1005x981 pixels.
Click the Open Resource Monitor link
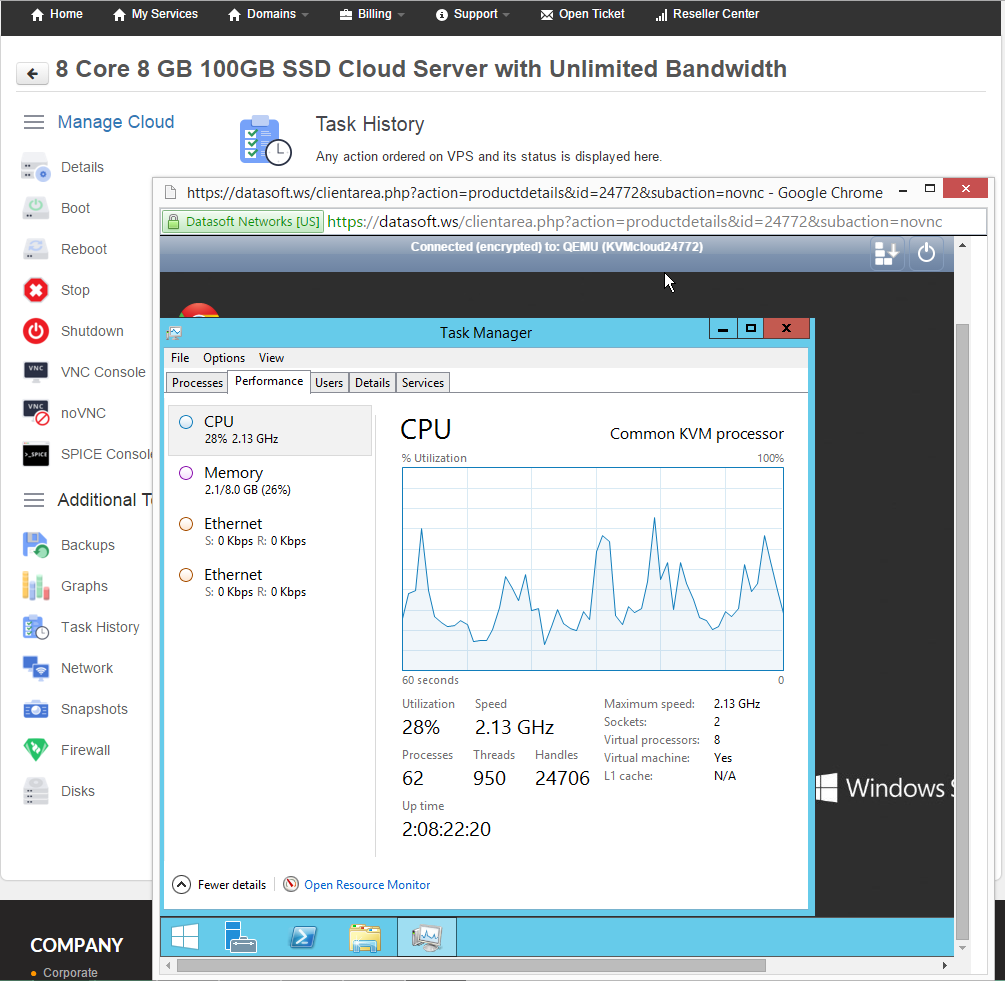pos(367,884)
